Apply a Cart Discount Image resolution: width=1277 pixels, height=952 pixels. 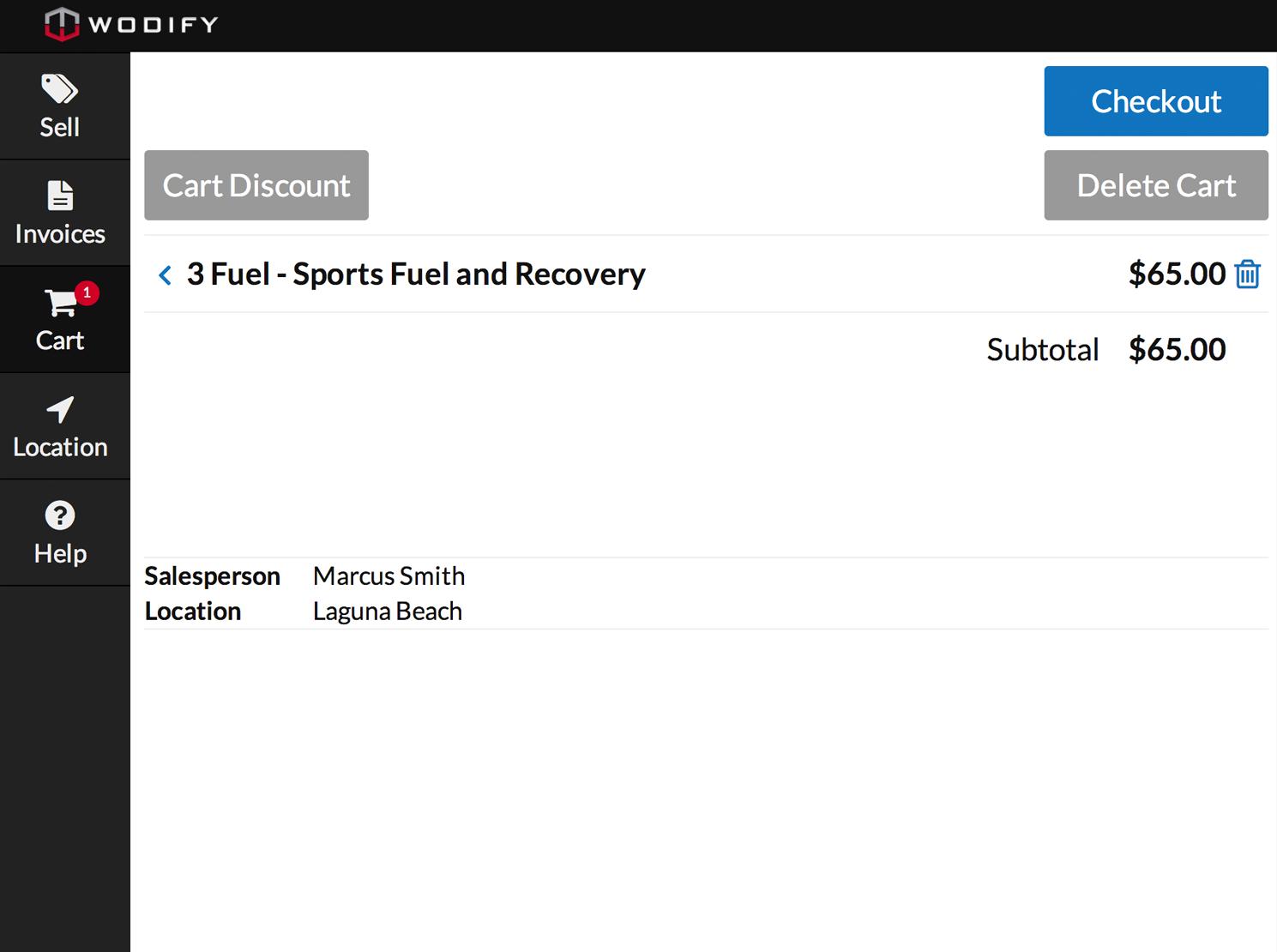[256, 185]
